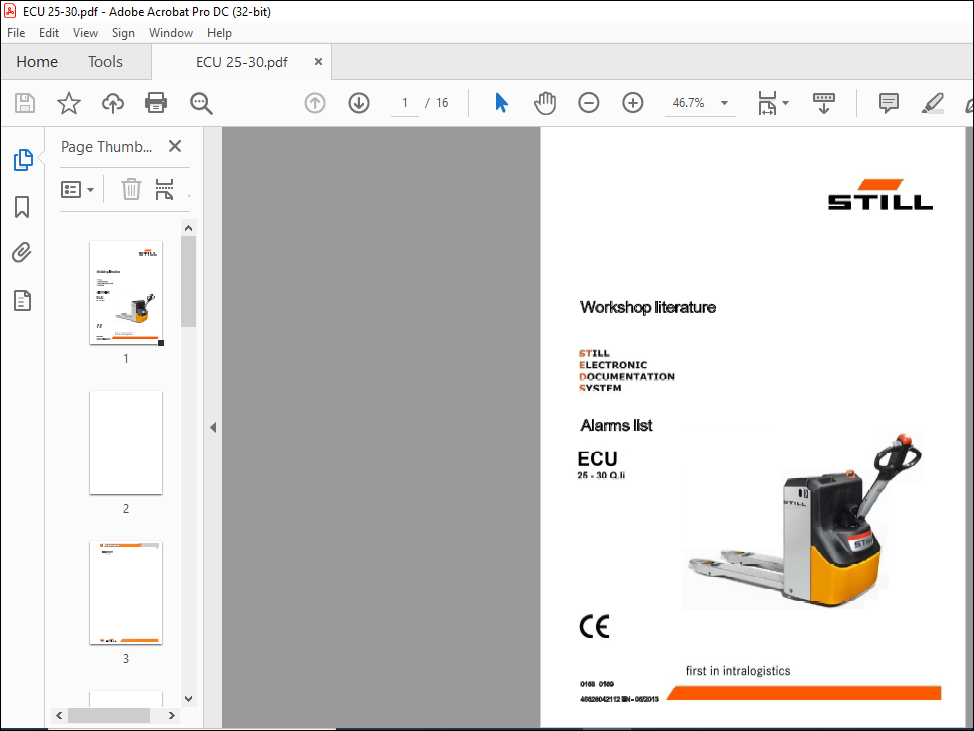This screenshot has height=731, width=974.
Task: Click the 'ECU' model title text
Action: point(597,459)
